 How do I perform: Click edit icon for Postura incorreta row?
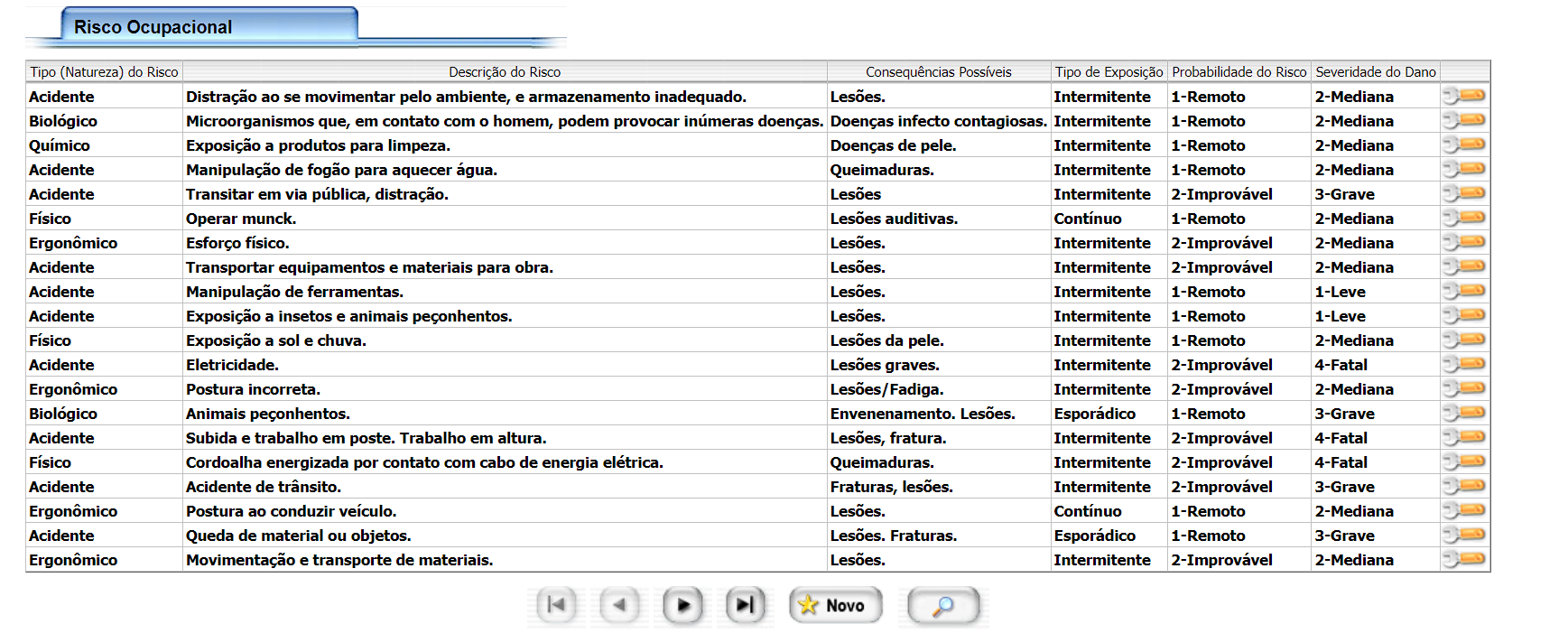(1464, 388)
